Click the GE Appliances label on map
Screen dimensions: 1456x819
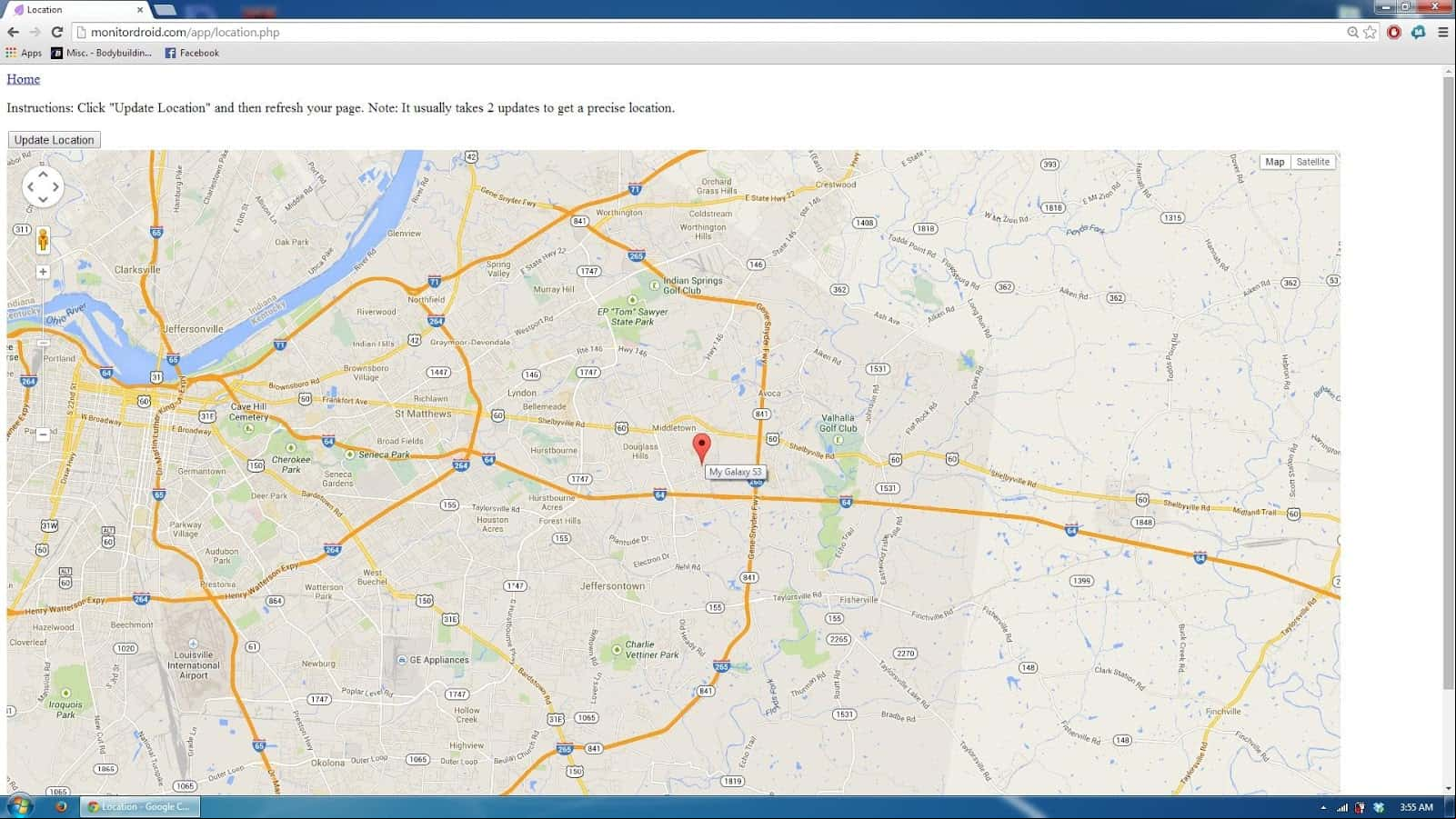pyautogui.click(x=439, y=661)
